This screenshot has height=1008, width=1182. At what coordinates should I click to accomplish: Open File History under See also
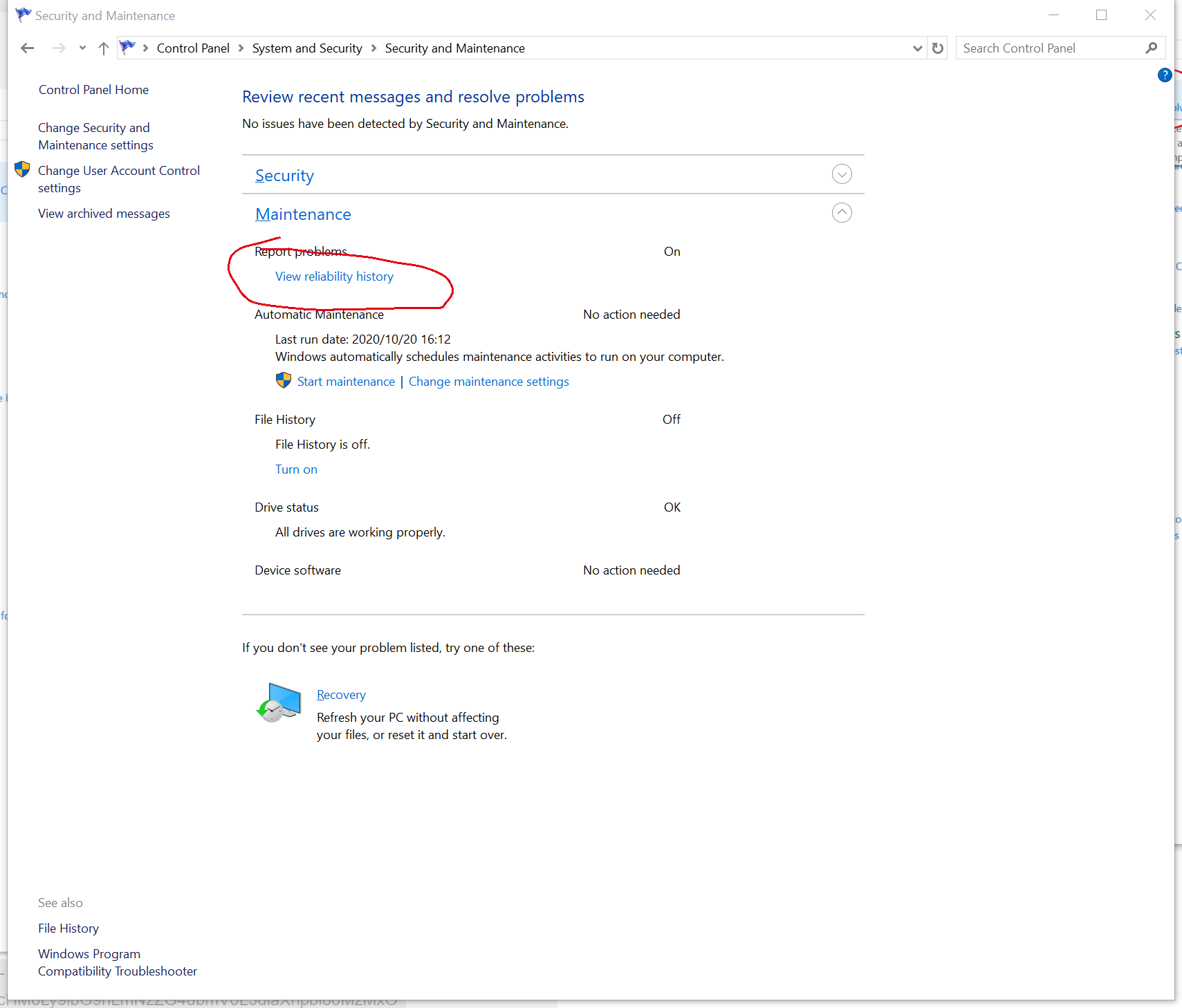(68, 928)
